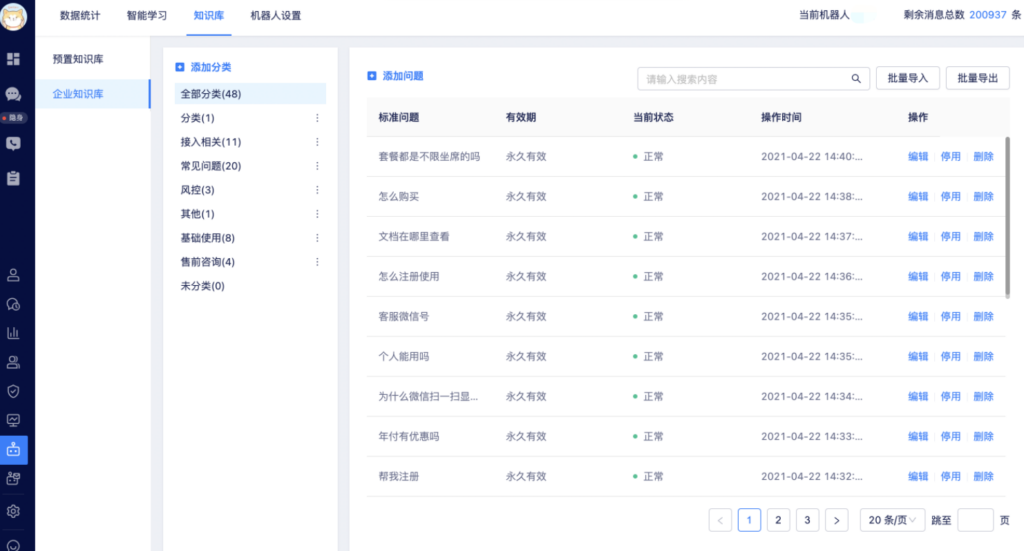Image resolution: width=1024 pixels, height=551 pixels.
Task: Open 预置知识库 in side menu
Action: 78,59
